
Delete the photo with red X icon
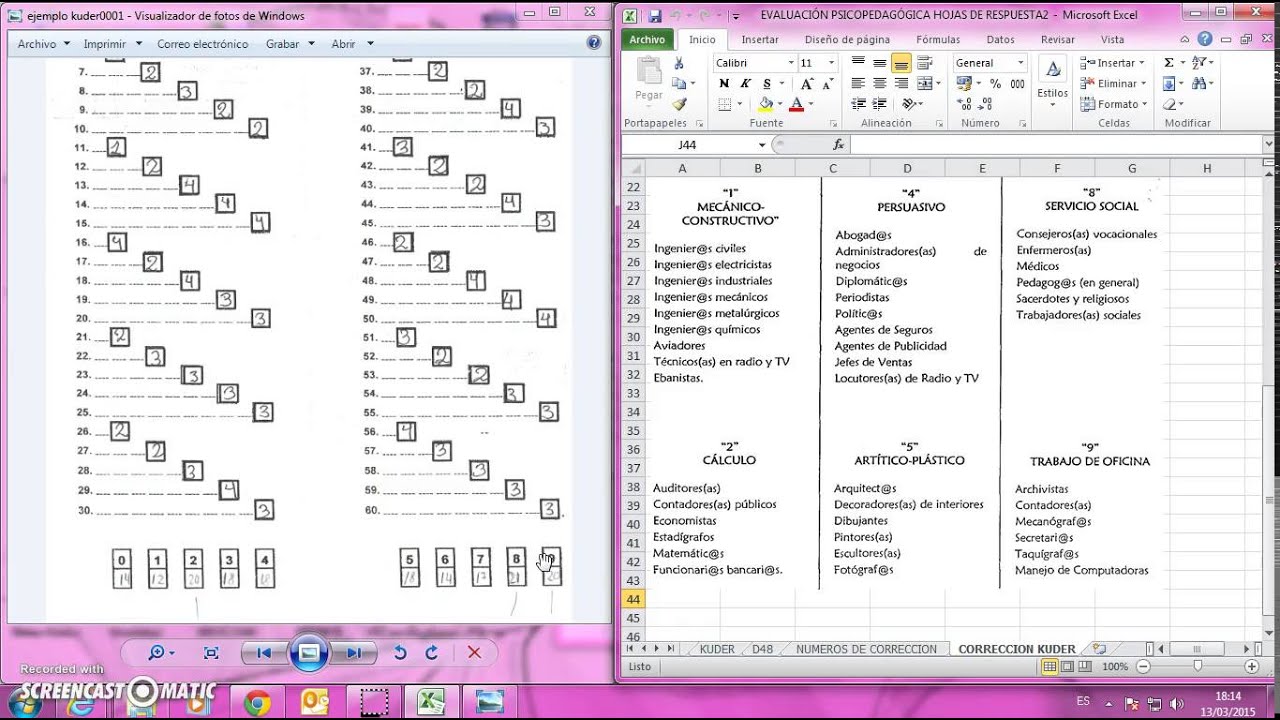point(474,653)
